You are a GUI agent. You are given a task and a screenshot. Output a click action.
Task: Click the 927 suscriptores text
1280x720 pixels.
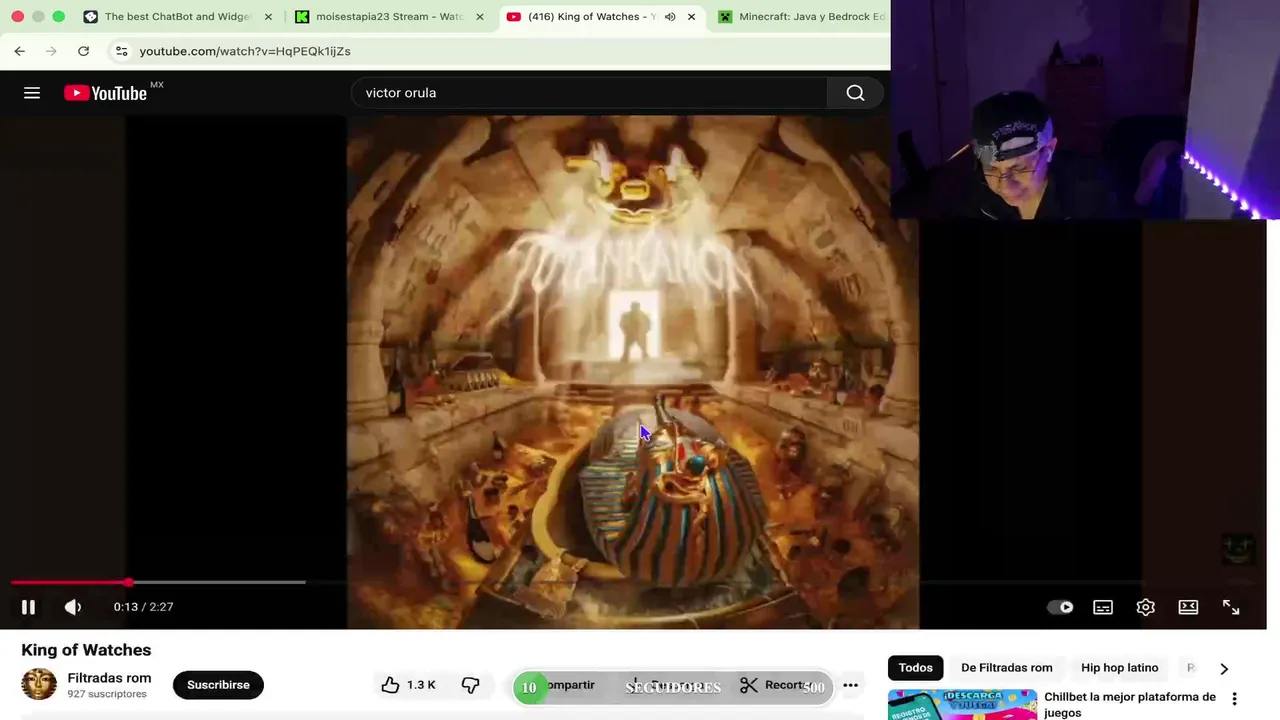point(107,694)
